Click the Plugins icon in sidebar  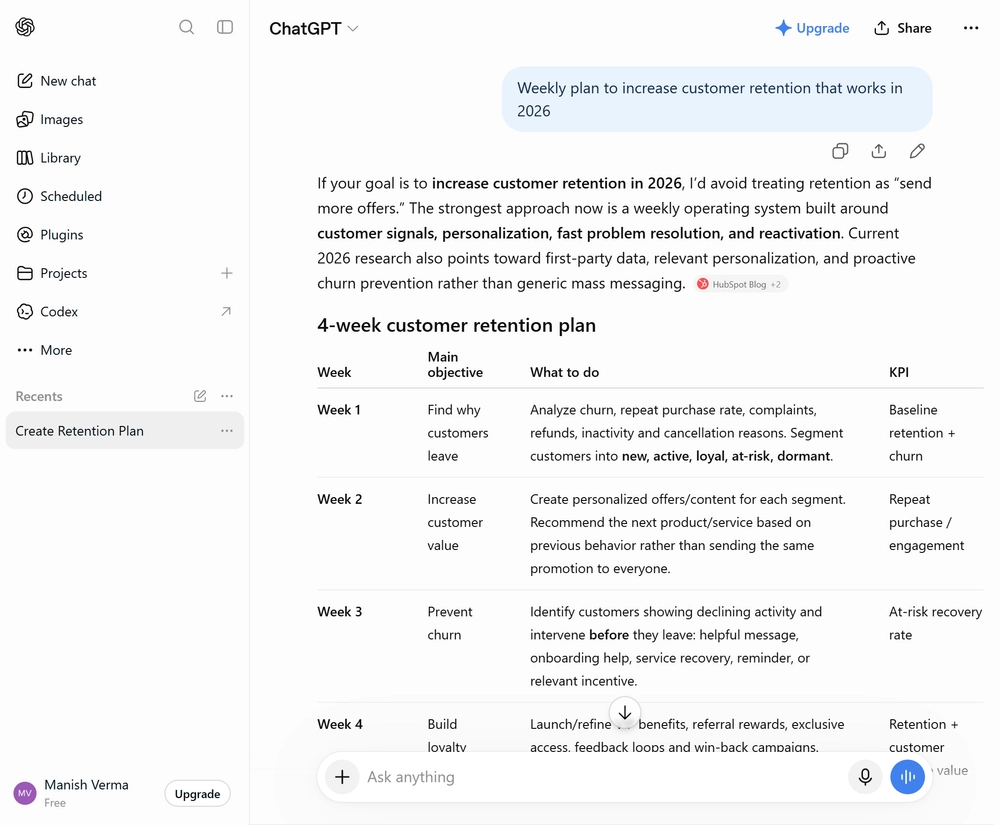25,235
